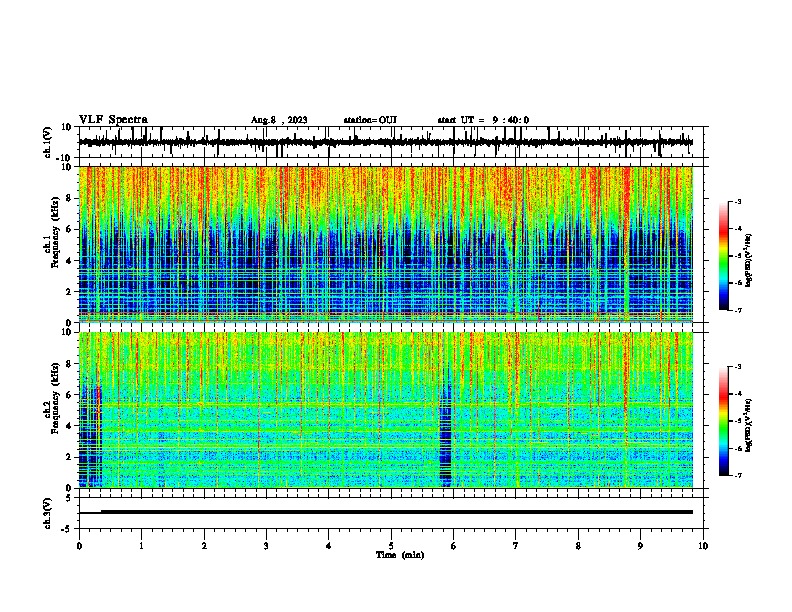Viewport: 792px width, 612px height.
Task: Click the ch.2 colorbar log(PSD) label
Action: (749, 425)
